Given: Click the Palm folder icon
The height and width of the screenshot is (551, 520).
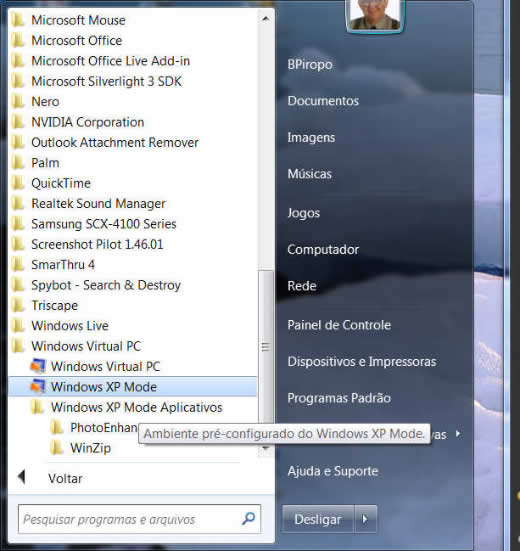Looking at the screenshot, I should tap(18, 163).
